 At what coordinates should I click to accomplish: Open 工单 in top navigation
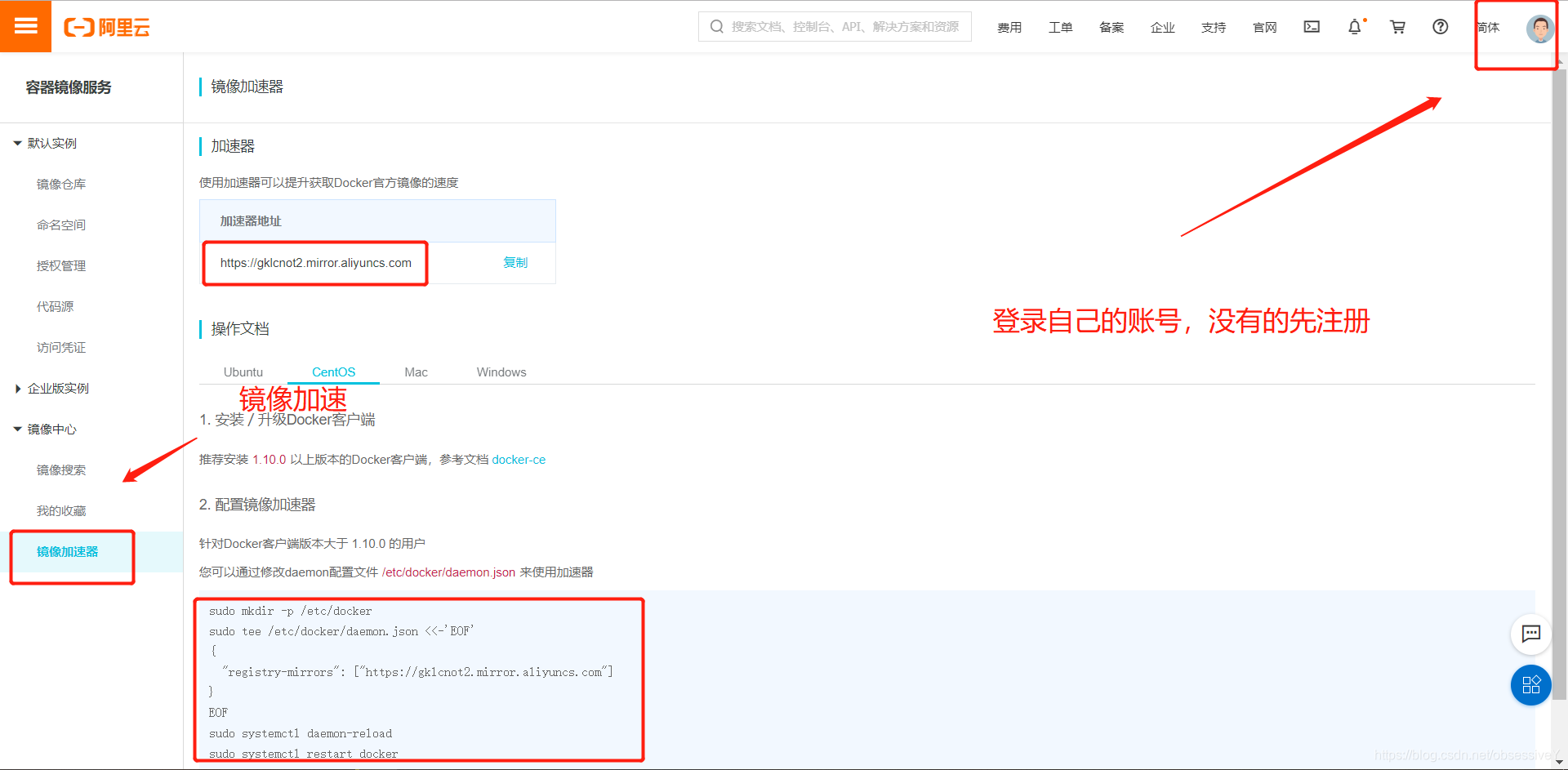[1061, 28]
